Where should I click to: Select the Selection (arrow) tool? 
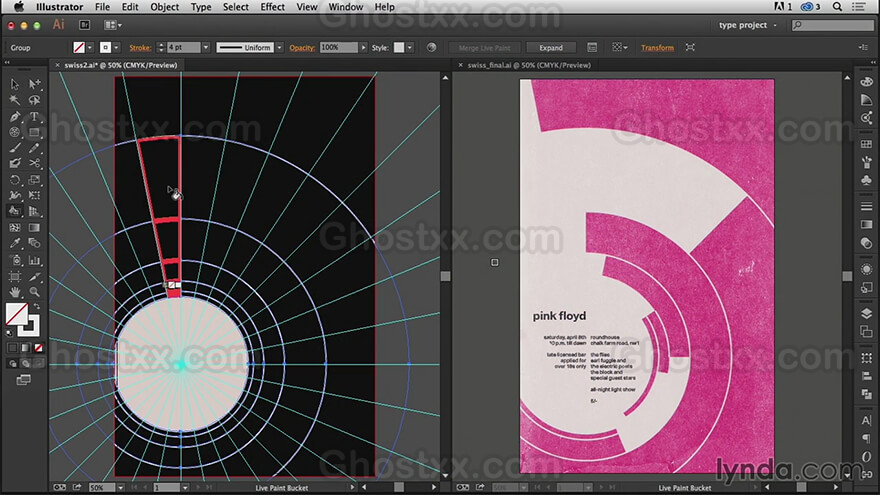tap(15, 84)
